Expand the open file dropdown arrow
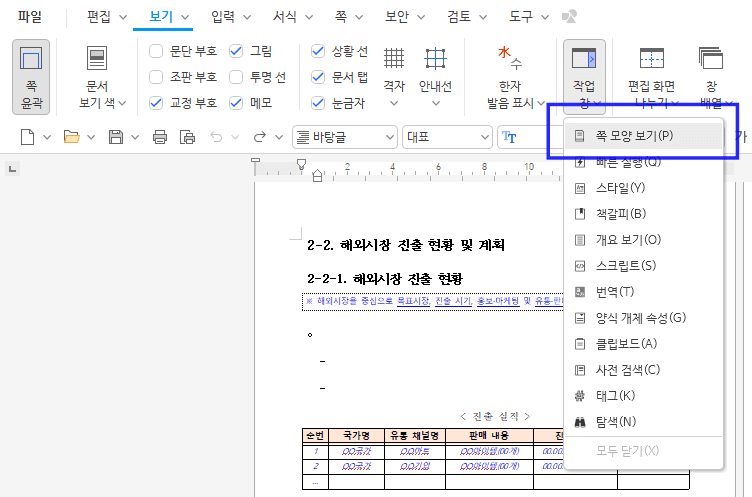Viewport: 752px width, 497px height. point(91,138)
